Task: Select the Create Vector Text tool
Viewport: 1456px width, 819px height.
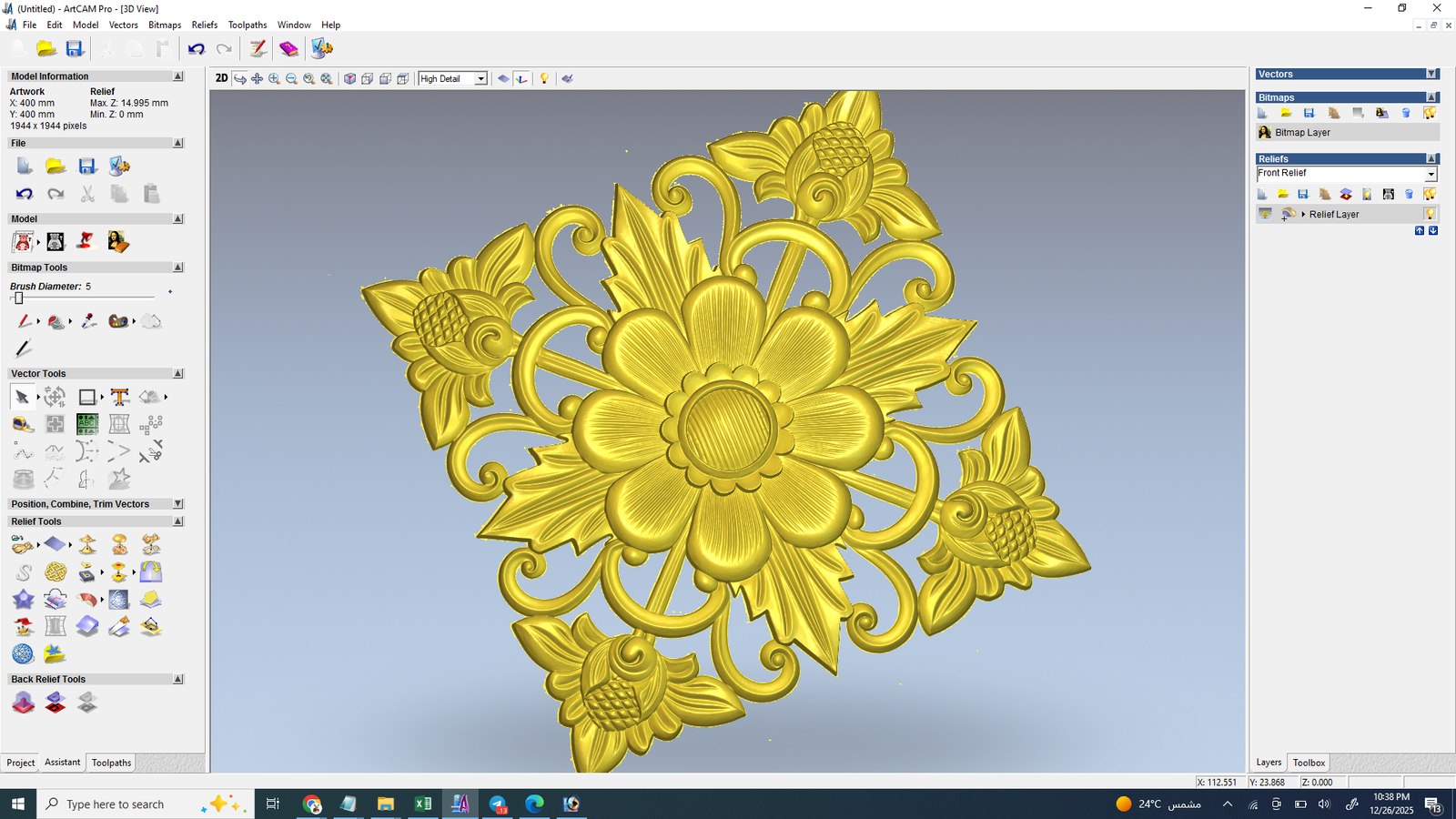Action: click(x=119, y=397)
